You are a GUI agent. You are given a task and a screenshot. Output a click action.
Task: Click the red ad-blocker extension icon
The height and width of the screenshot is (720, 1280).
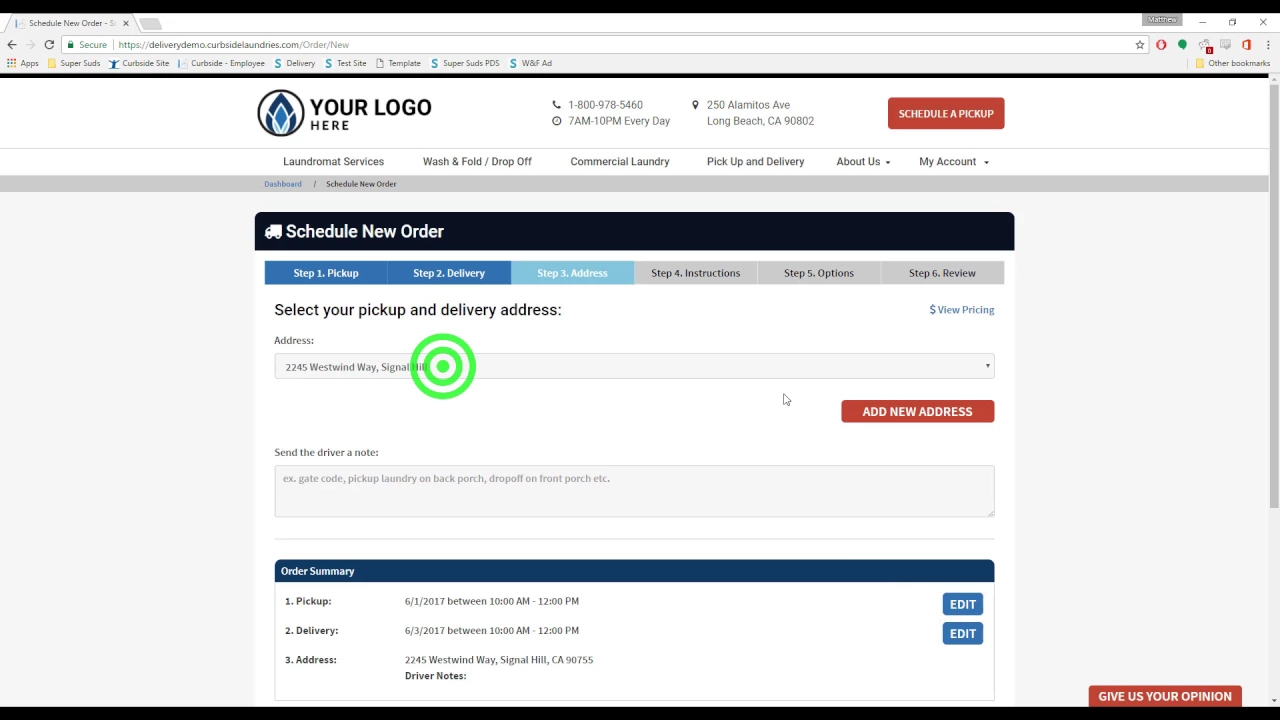1161,44
